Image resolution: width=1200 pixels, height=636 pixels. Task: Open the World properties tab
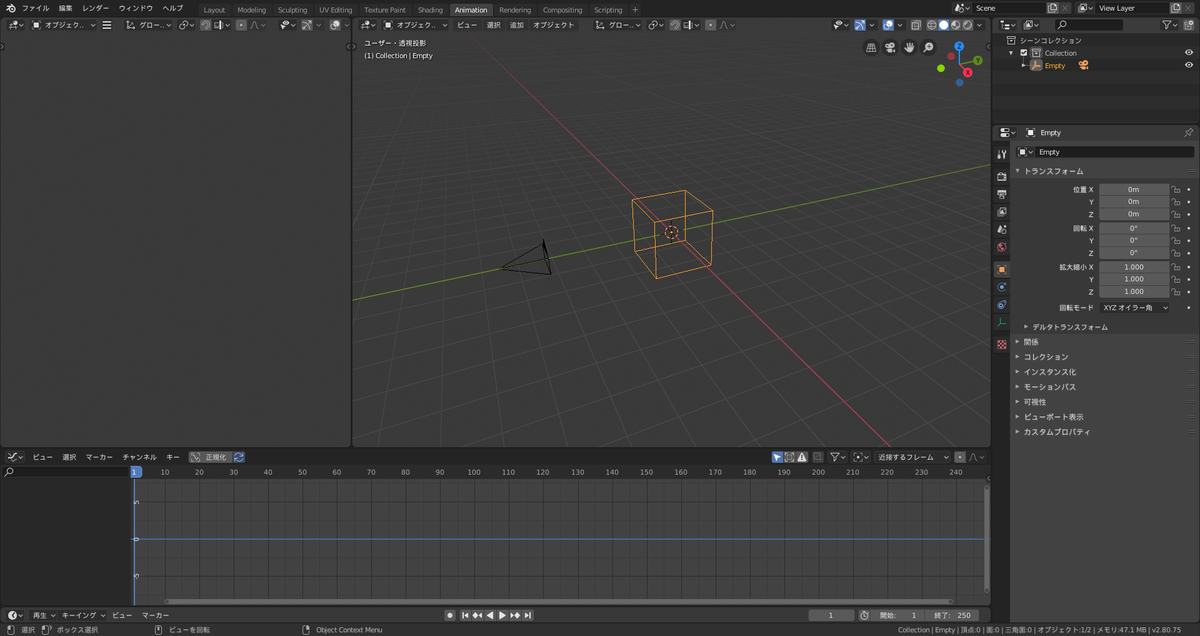pyautogui.click(x=1001, y=247)
